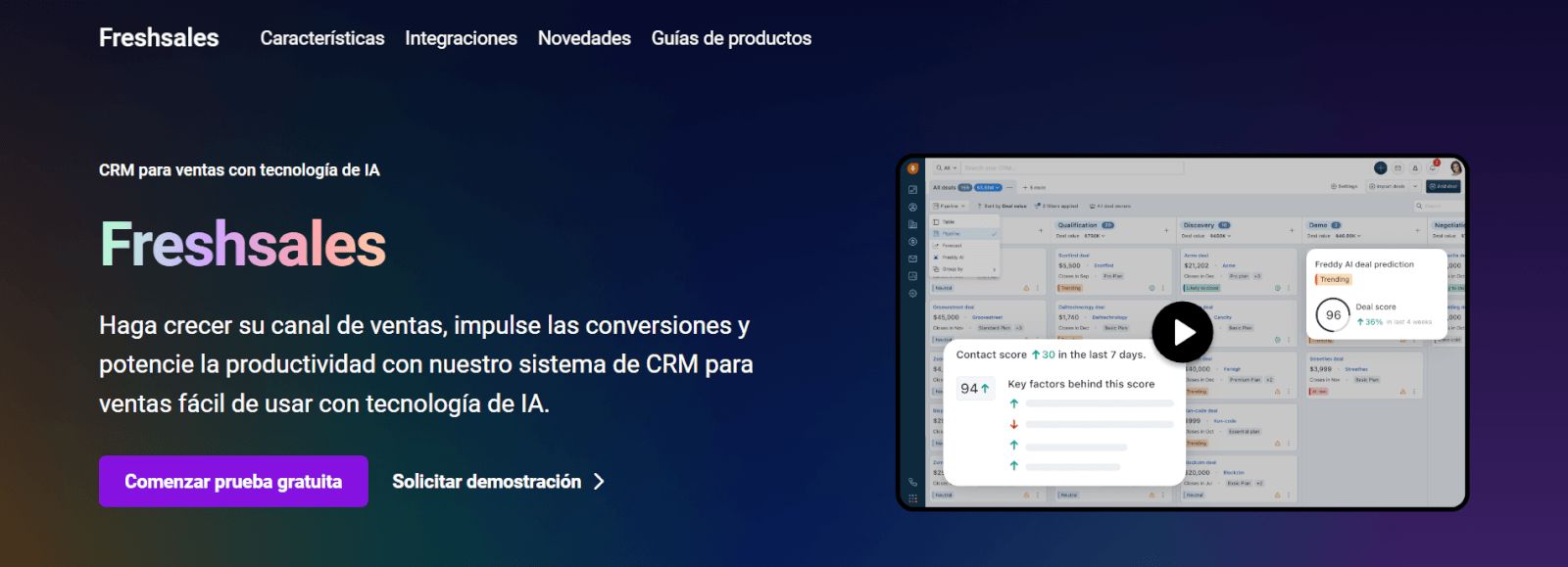
Task: Open the notification icon with the red badge
Action: 1433,167
